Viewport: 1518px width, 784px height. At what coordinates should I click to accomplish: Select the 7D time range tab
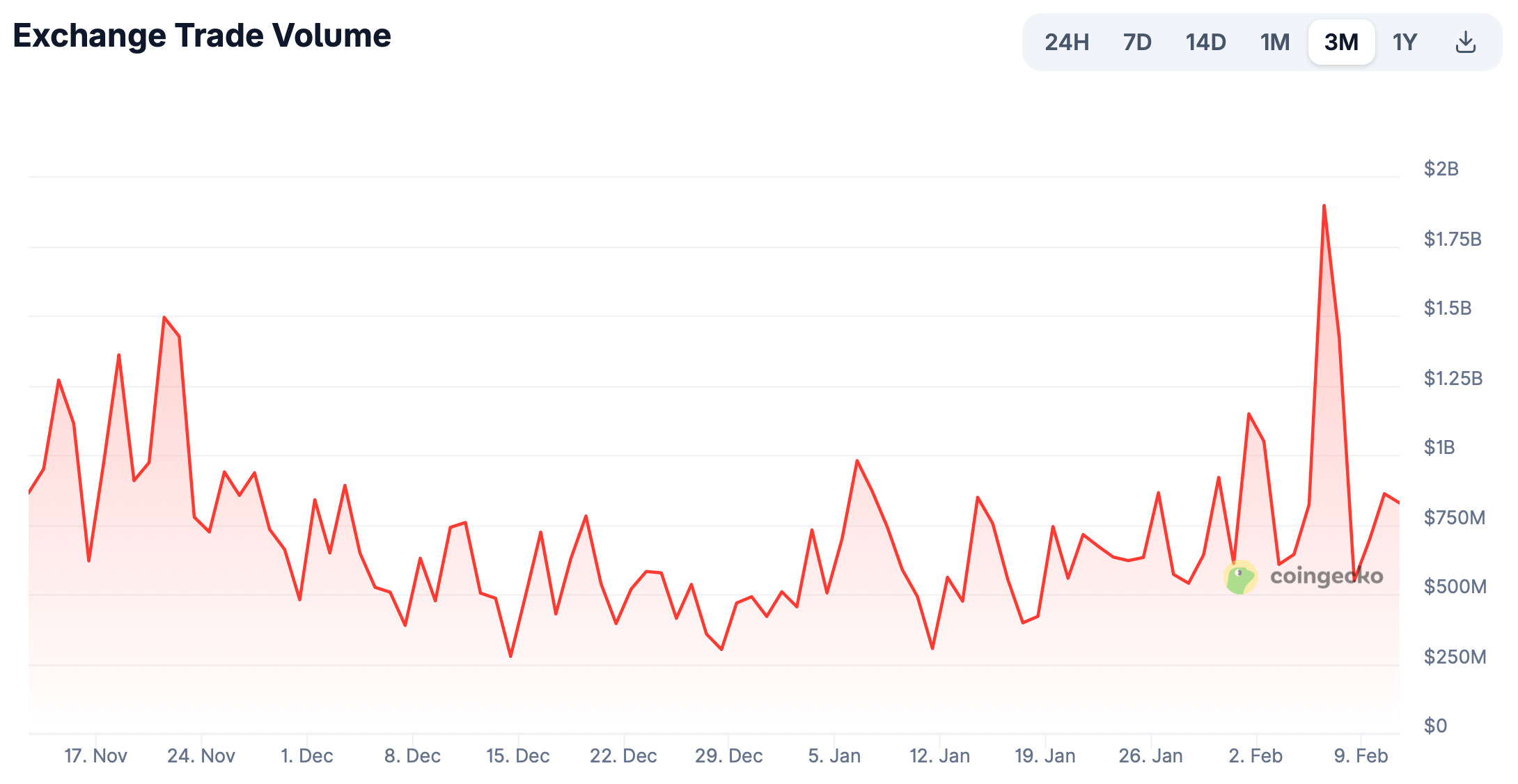(x=1137, y=42)
